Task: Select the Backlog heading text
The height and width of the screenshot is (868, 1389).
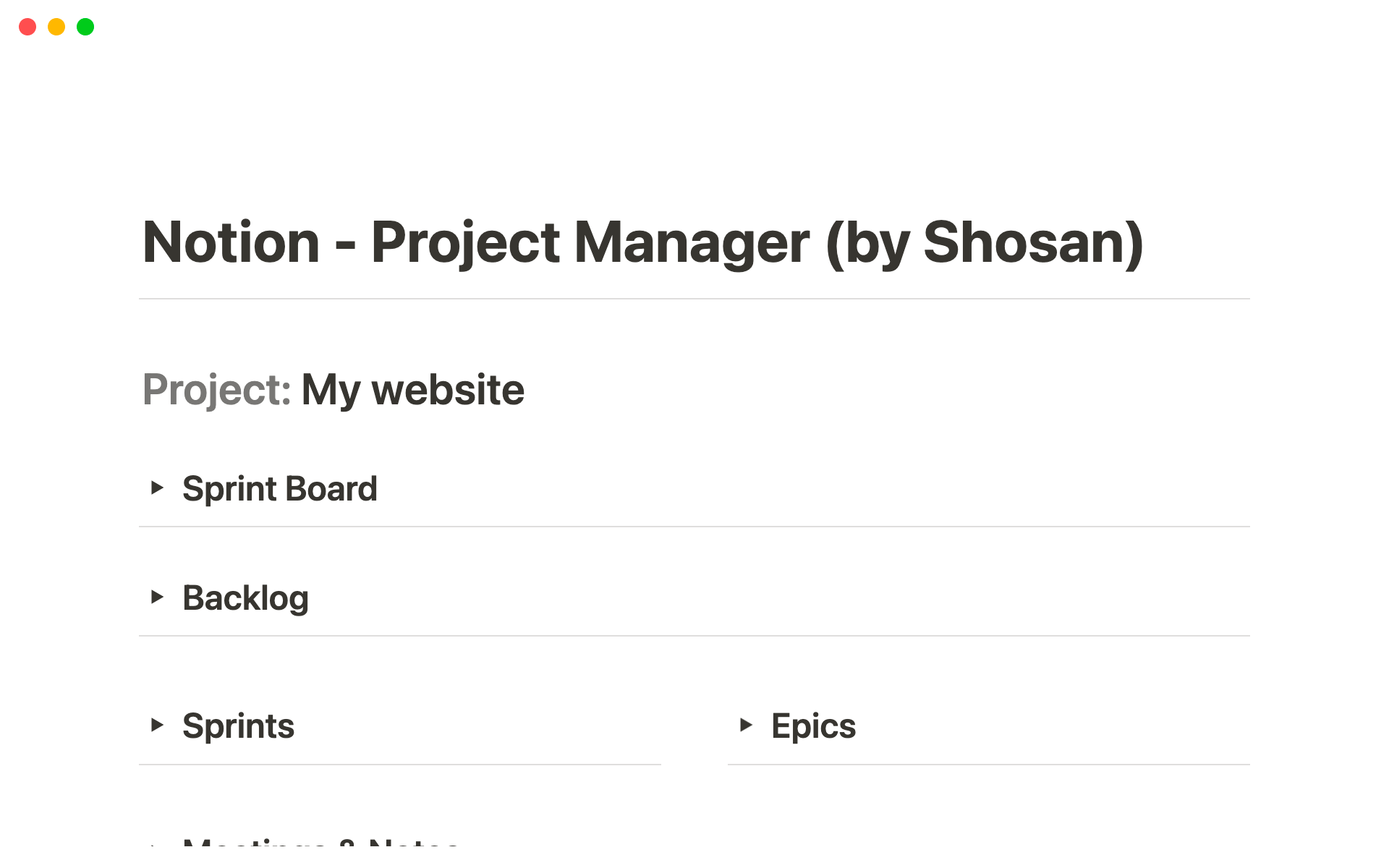Action: pos(246,597)
